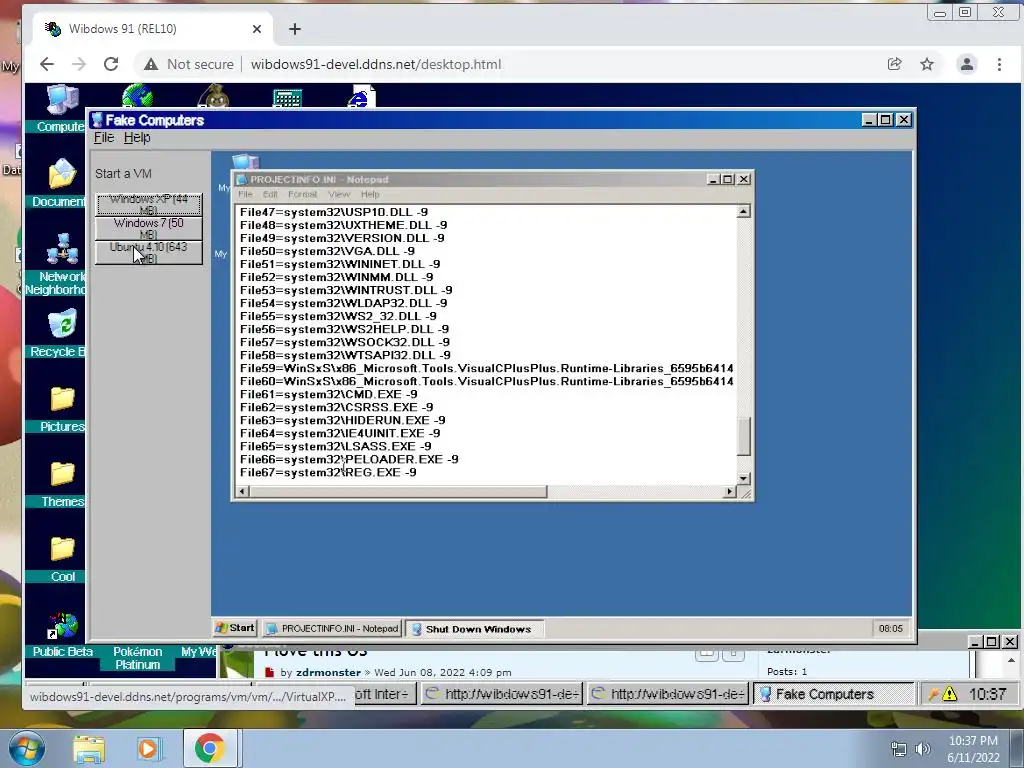Viewport: 1024px width, 768px height.
Task: Open the Cool folder icon
Action: [62, 549]
